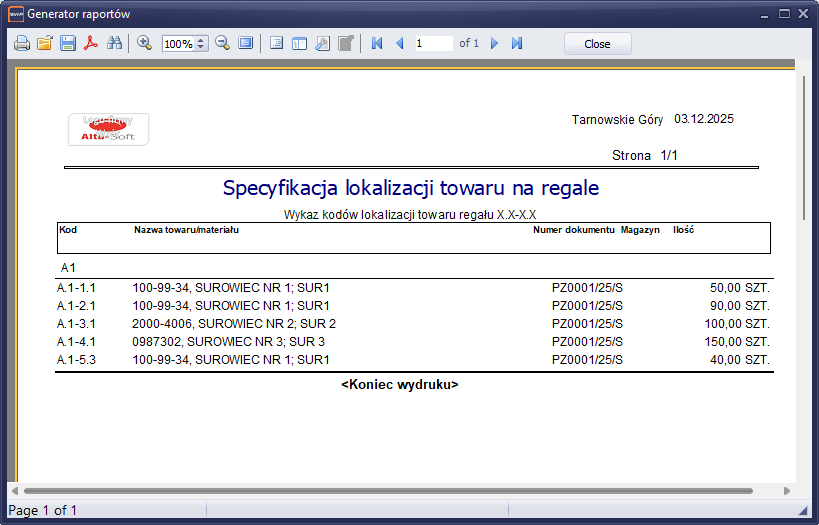Open the Find binoculars tool
This screenshot has height=525, width=819.
point(114,44)
